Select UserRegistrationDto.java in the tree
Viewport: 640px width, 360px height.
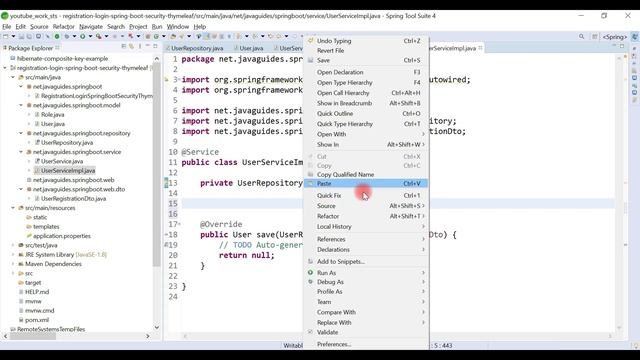[x=73, y=198]
